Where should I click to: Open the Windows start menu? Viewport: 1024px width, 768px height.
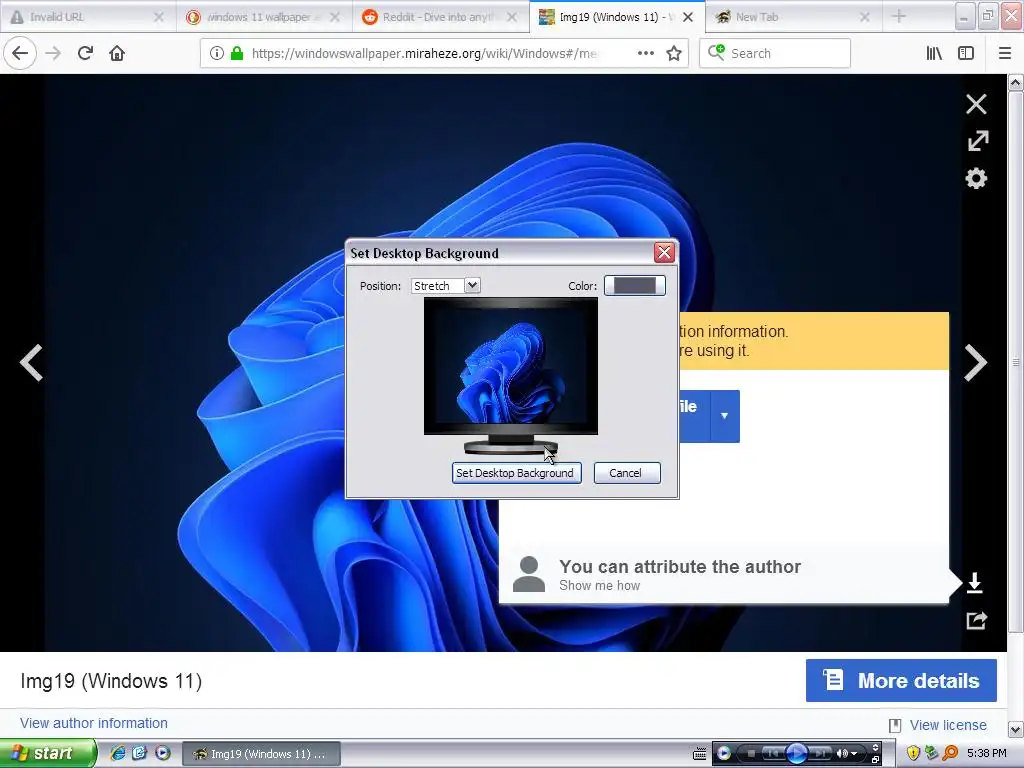point(48,753)
